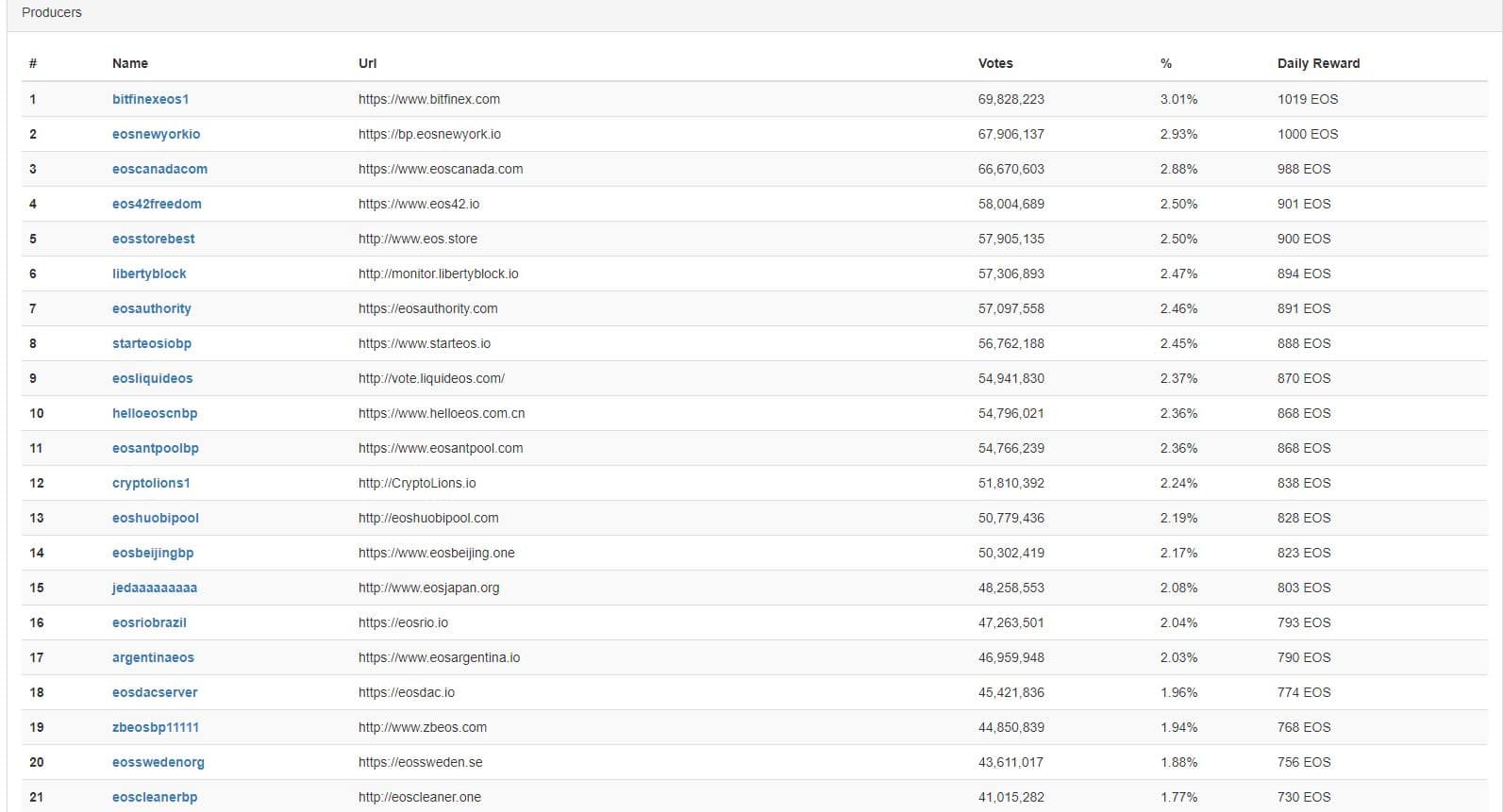Click the Votes column header
Screen dimensions: 1503x812
tap(995, 63)
